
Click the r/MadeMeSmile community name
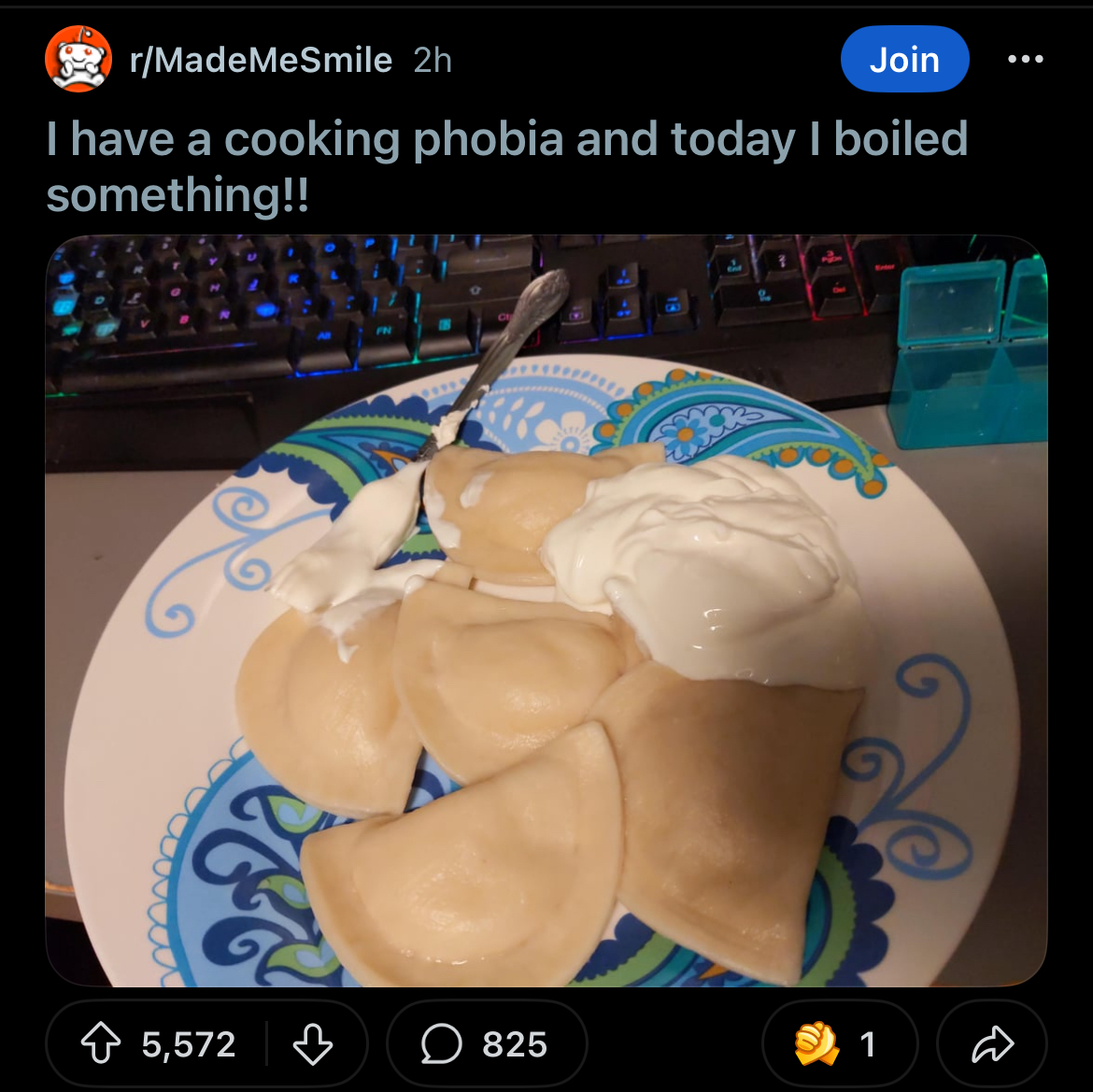(x=261, y=60)
